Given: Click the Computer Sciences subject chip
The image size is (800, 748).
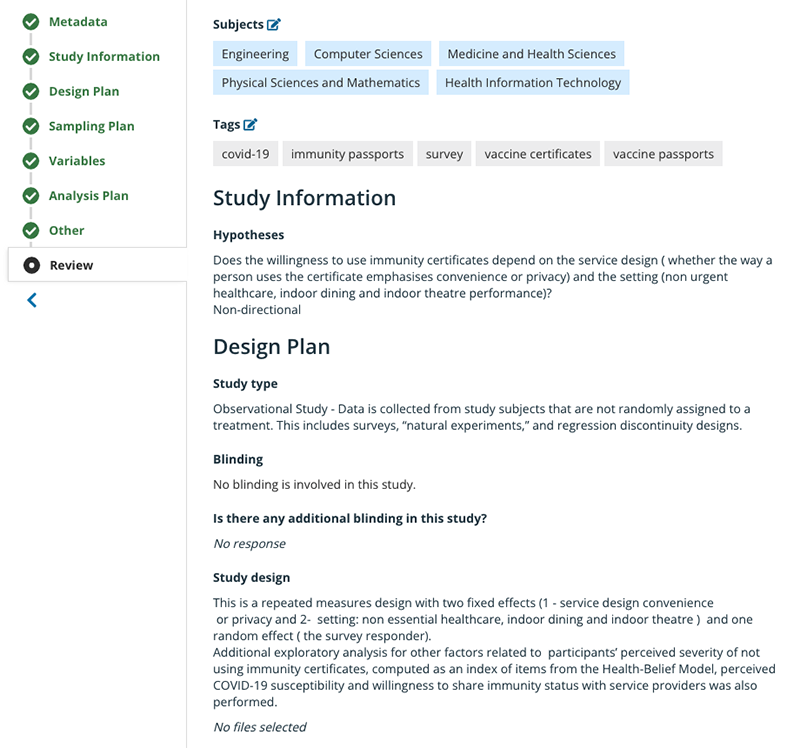Looking at the screenshot, I should tap(368, 54).
